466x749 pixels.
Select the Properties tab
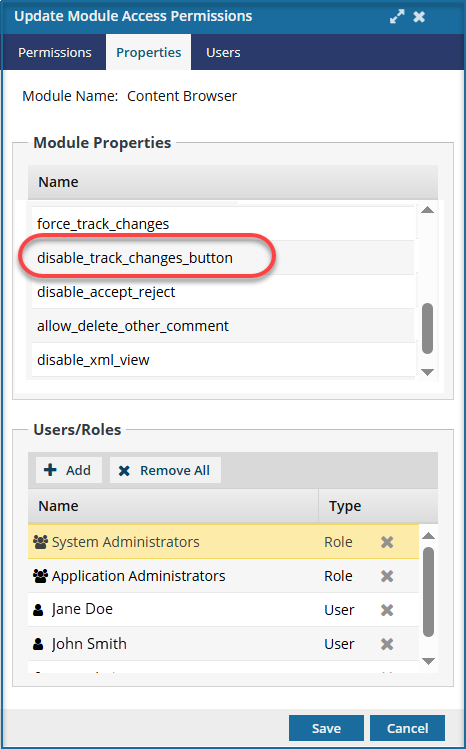point(148,52)
